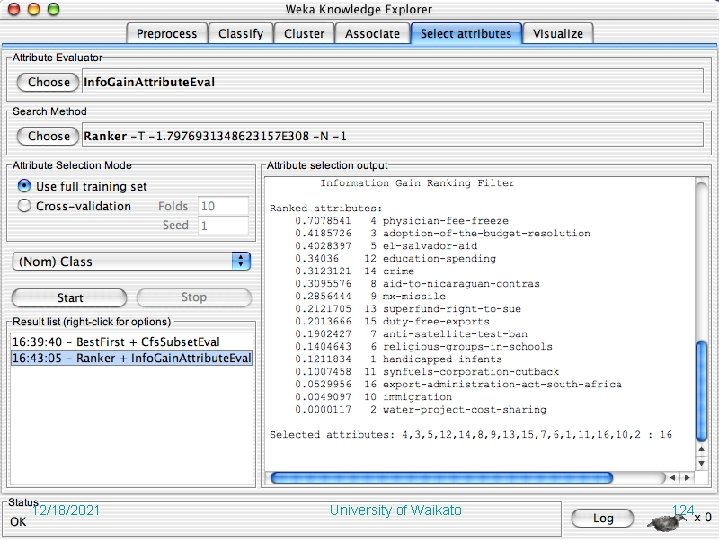This screenshot has width=720, height=540.
Task: Go to the Associate tab
Action: tap(372, 34)
